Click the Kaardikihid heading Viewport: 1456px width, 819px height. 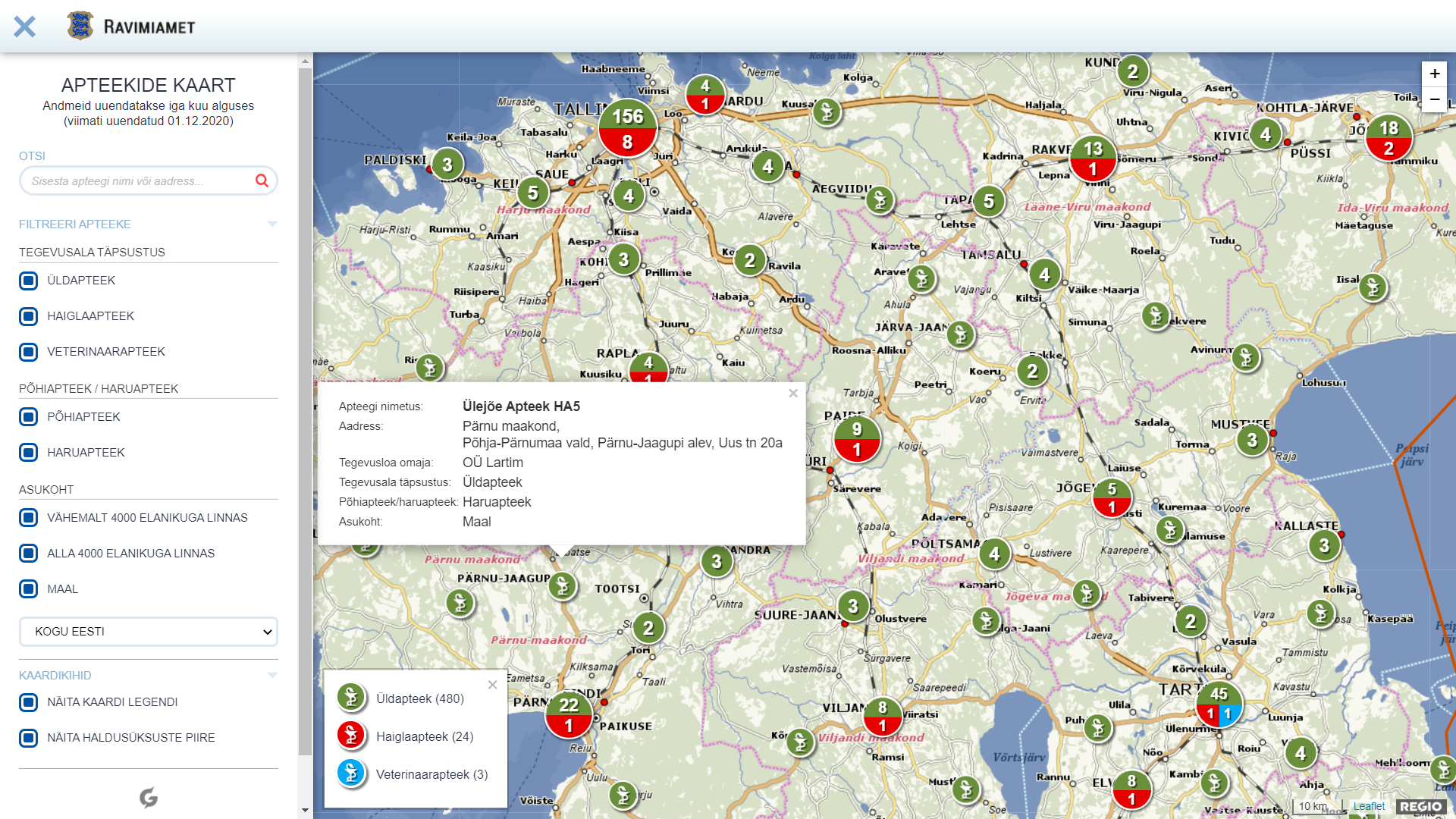(x=55, y=675)
